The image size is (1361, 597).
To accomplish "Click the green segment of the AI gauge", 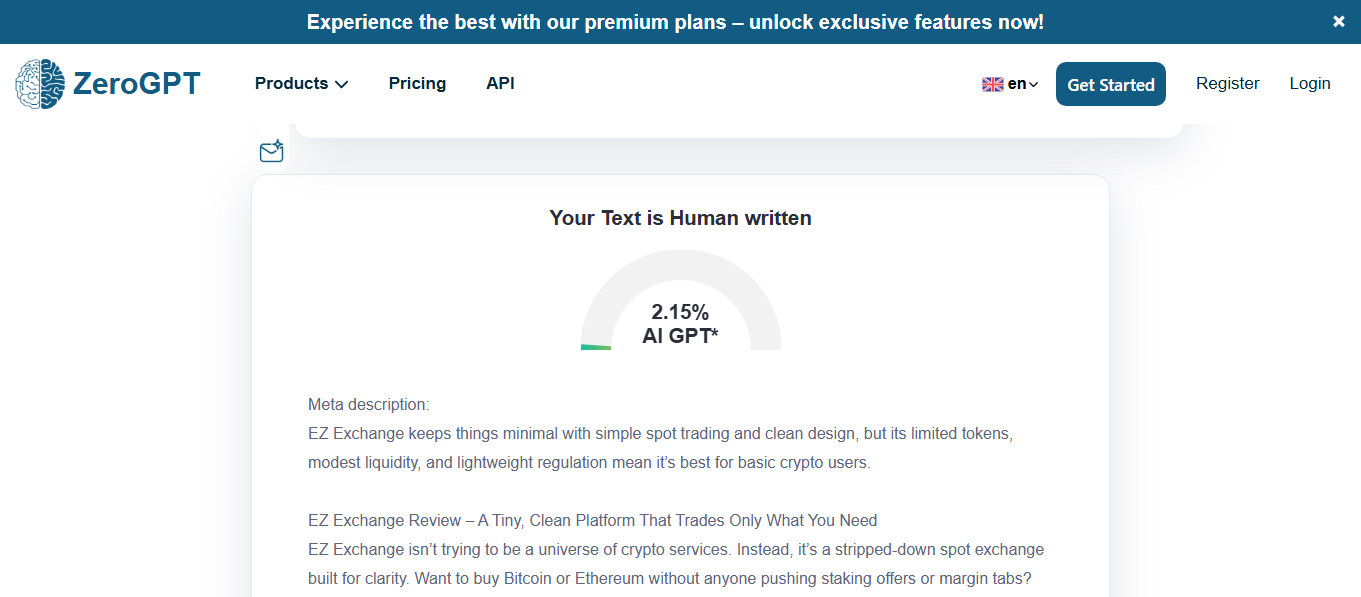I will [596, 347].
